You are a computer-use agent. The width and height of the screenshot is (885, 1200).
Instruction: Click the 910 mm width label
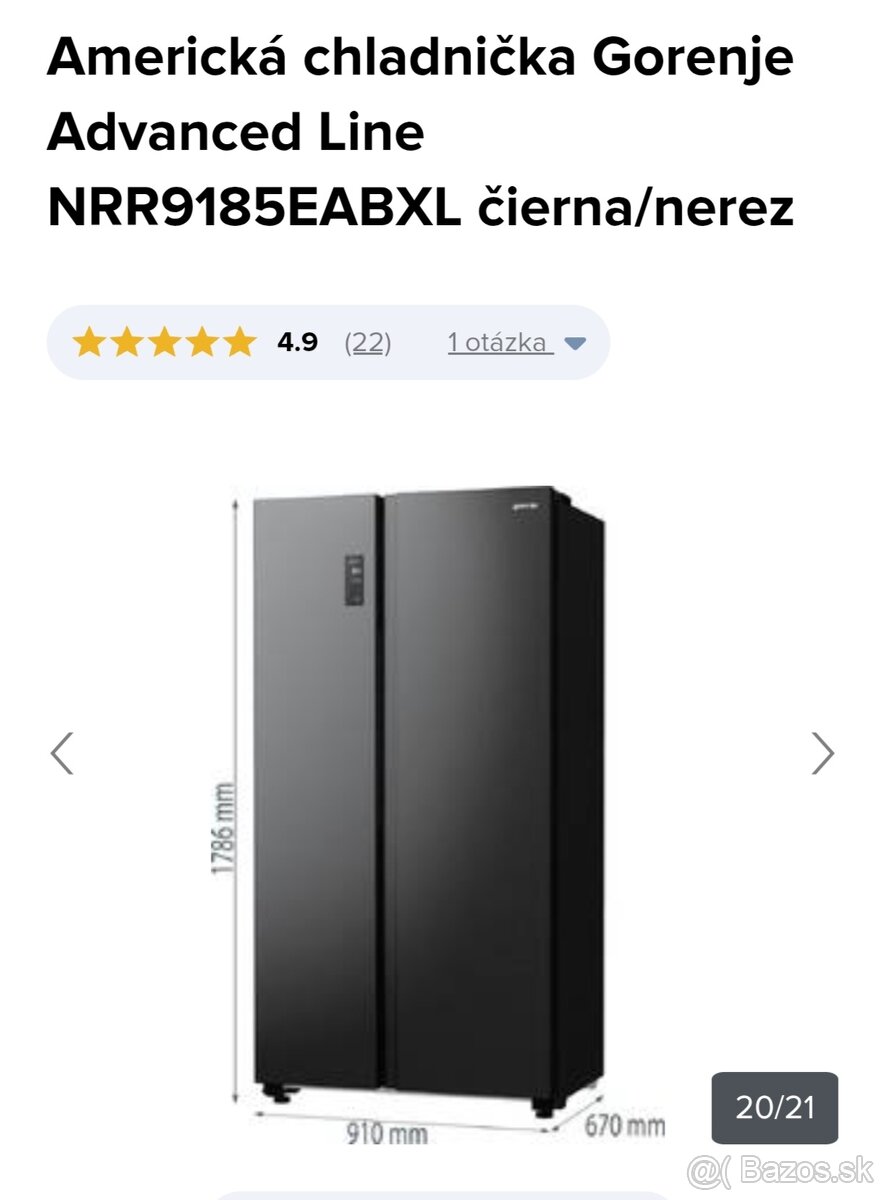[386, 1134]
